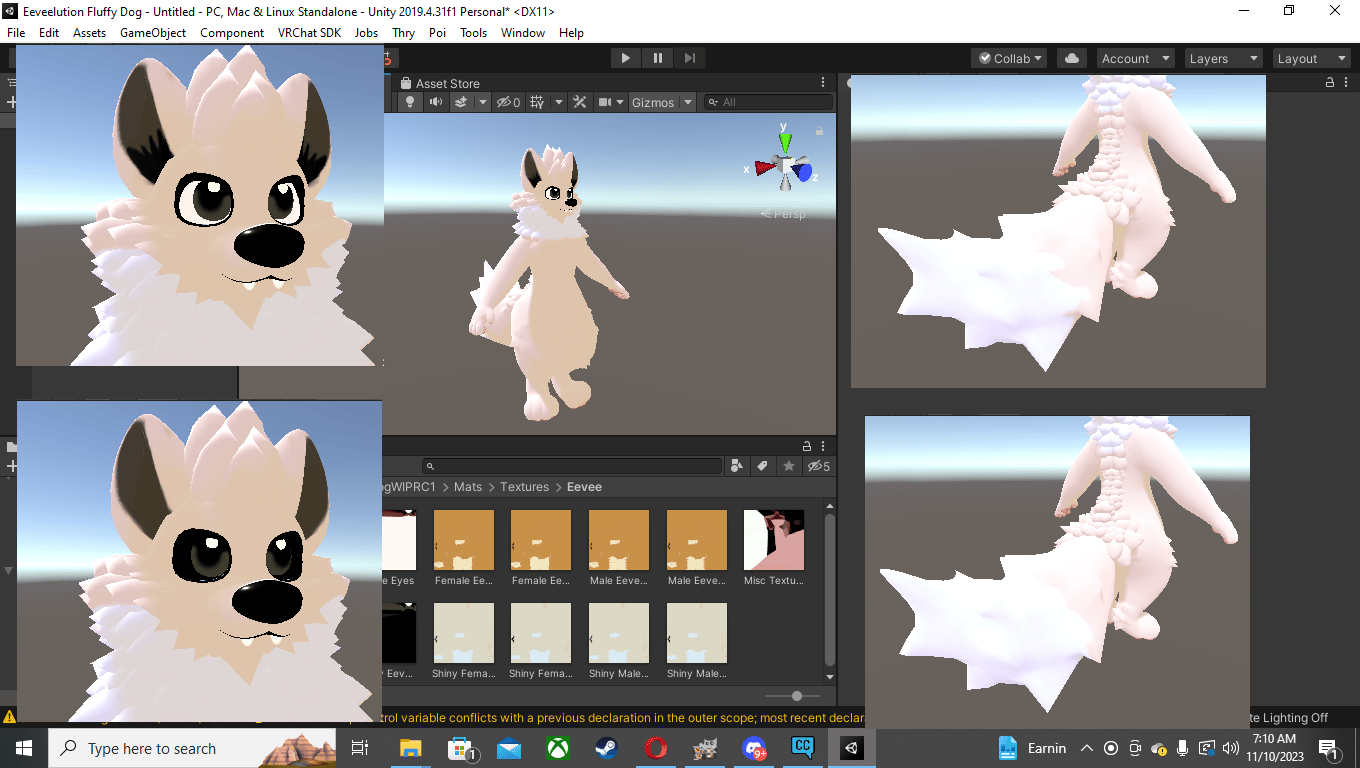This screenshot has height=768, width=1360.
Task: Adjust the Project panel thumbnail size slider
Action: click(x=796, y=696)
